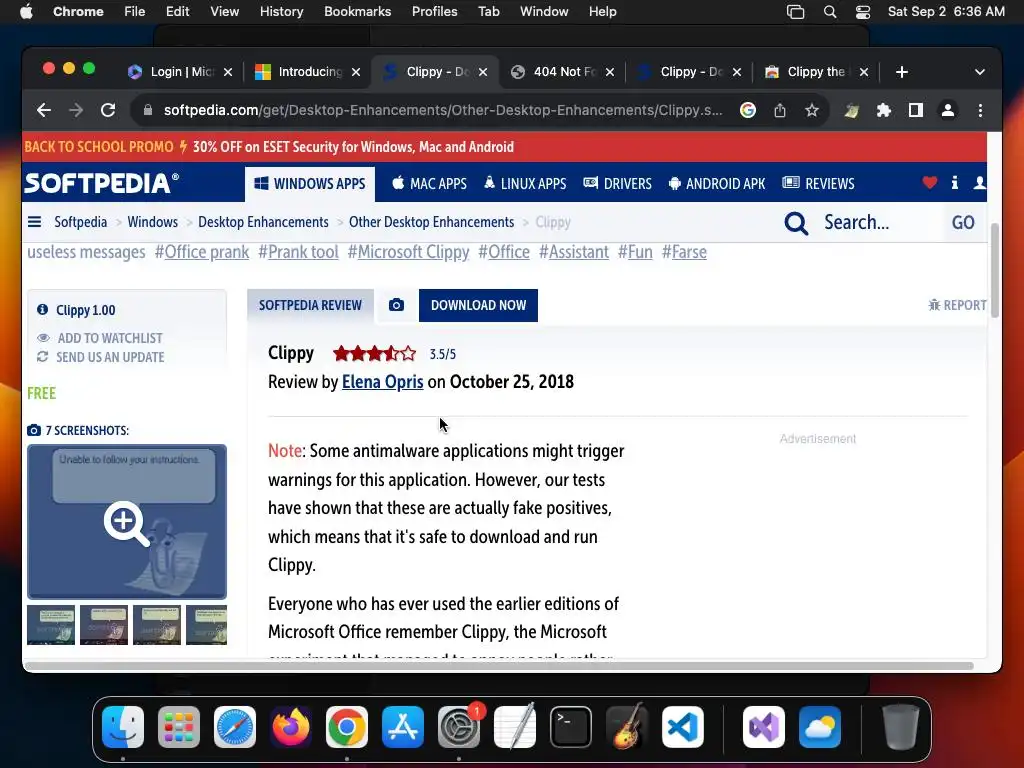Open the Chrome profile avatar

pyautogui.click(x=948, y=110)
